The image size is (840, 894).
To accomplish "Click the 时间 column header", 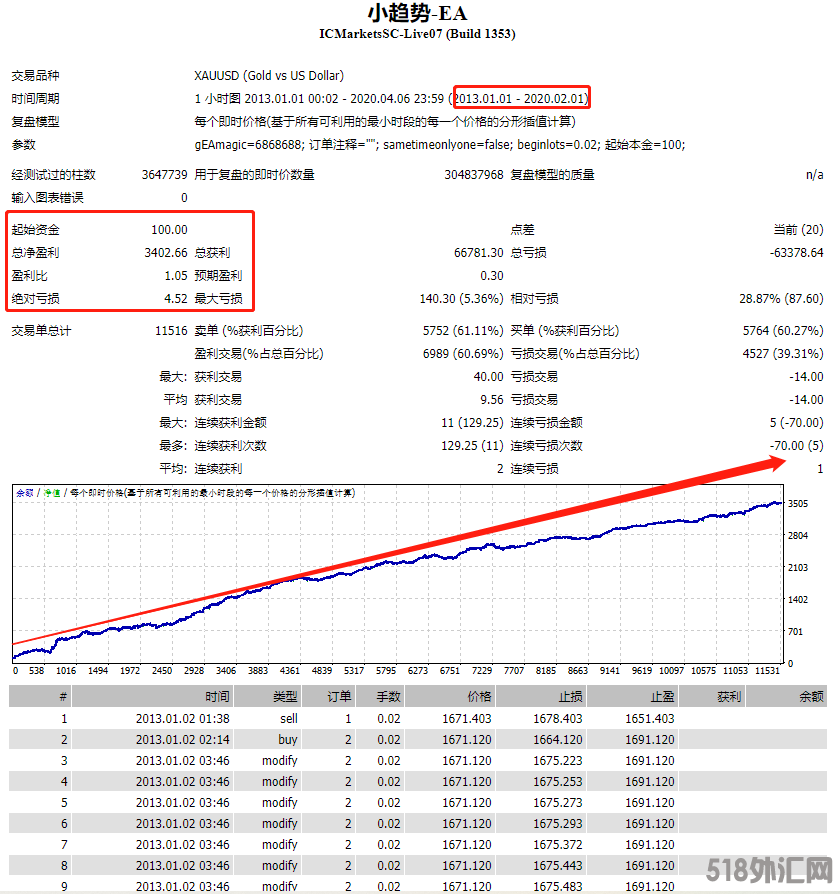I will [x=217, y=696].
